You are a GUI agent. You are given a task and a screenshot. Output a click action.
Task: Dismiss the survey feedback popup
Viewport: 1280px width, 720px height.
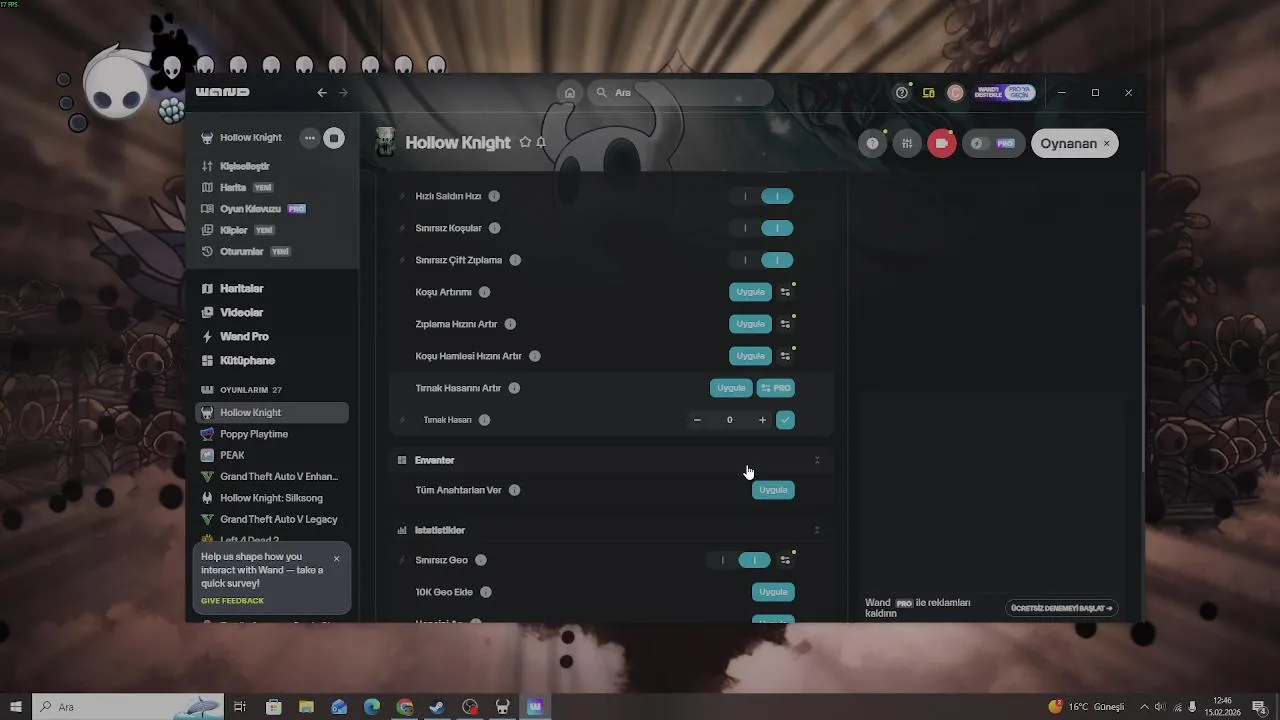point(336,559)
